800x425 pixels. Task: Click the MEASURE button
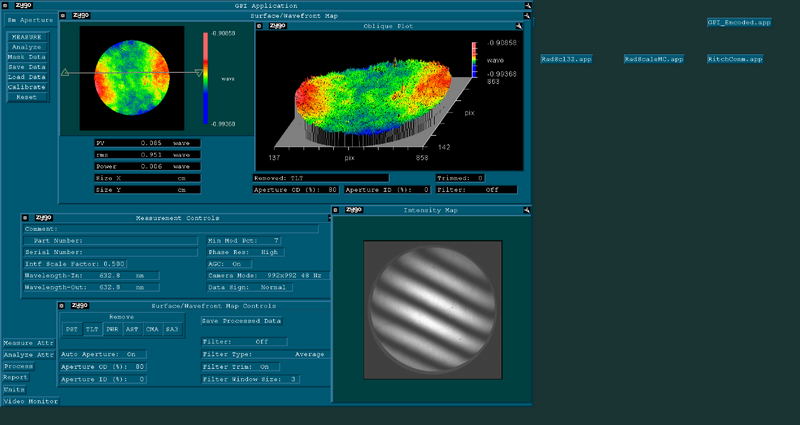click(x=27, y=37)
